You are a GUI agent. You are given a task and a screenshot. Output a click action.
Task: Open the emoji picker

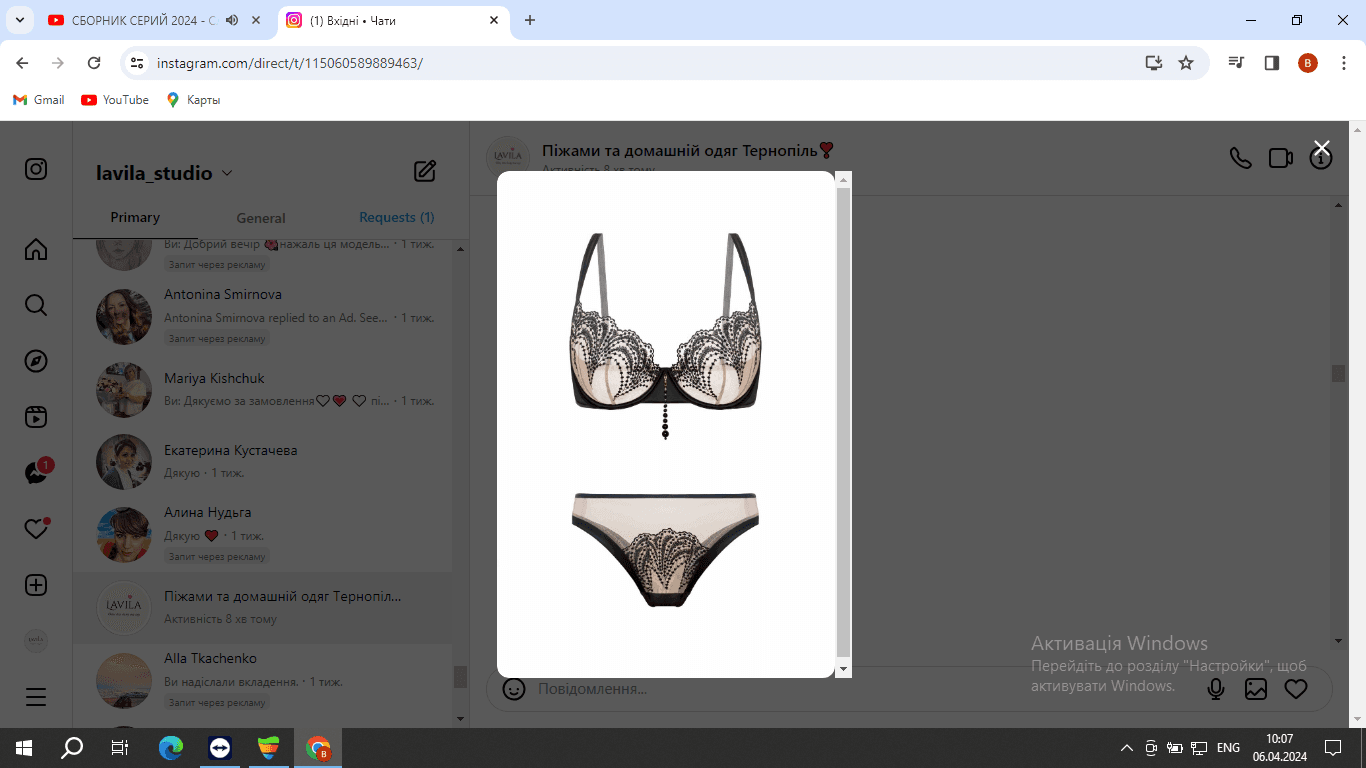pyautogui.click(x=514, y=689)
